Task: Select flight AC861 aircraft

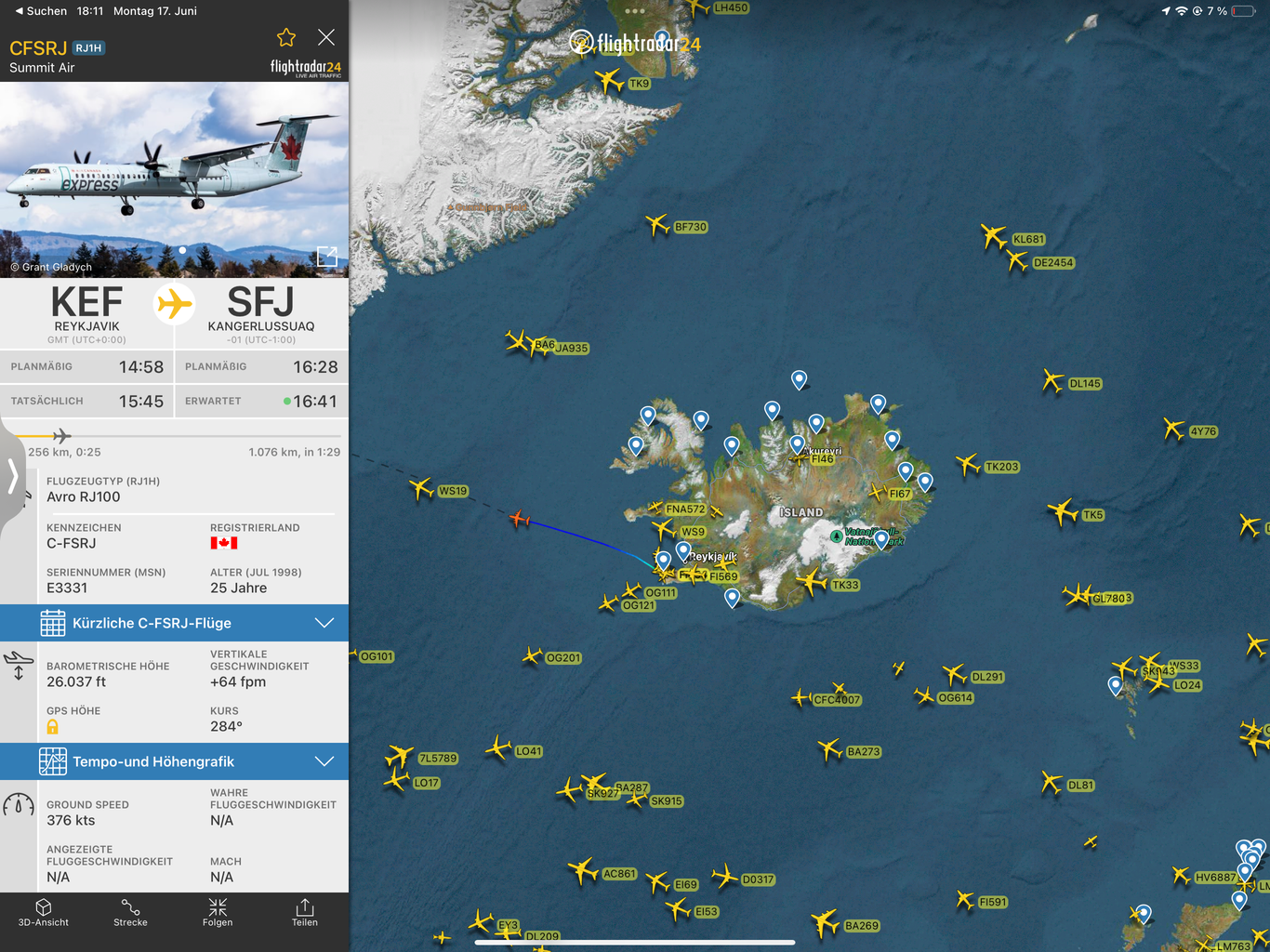Action: (584, 871)
